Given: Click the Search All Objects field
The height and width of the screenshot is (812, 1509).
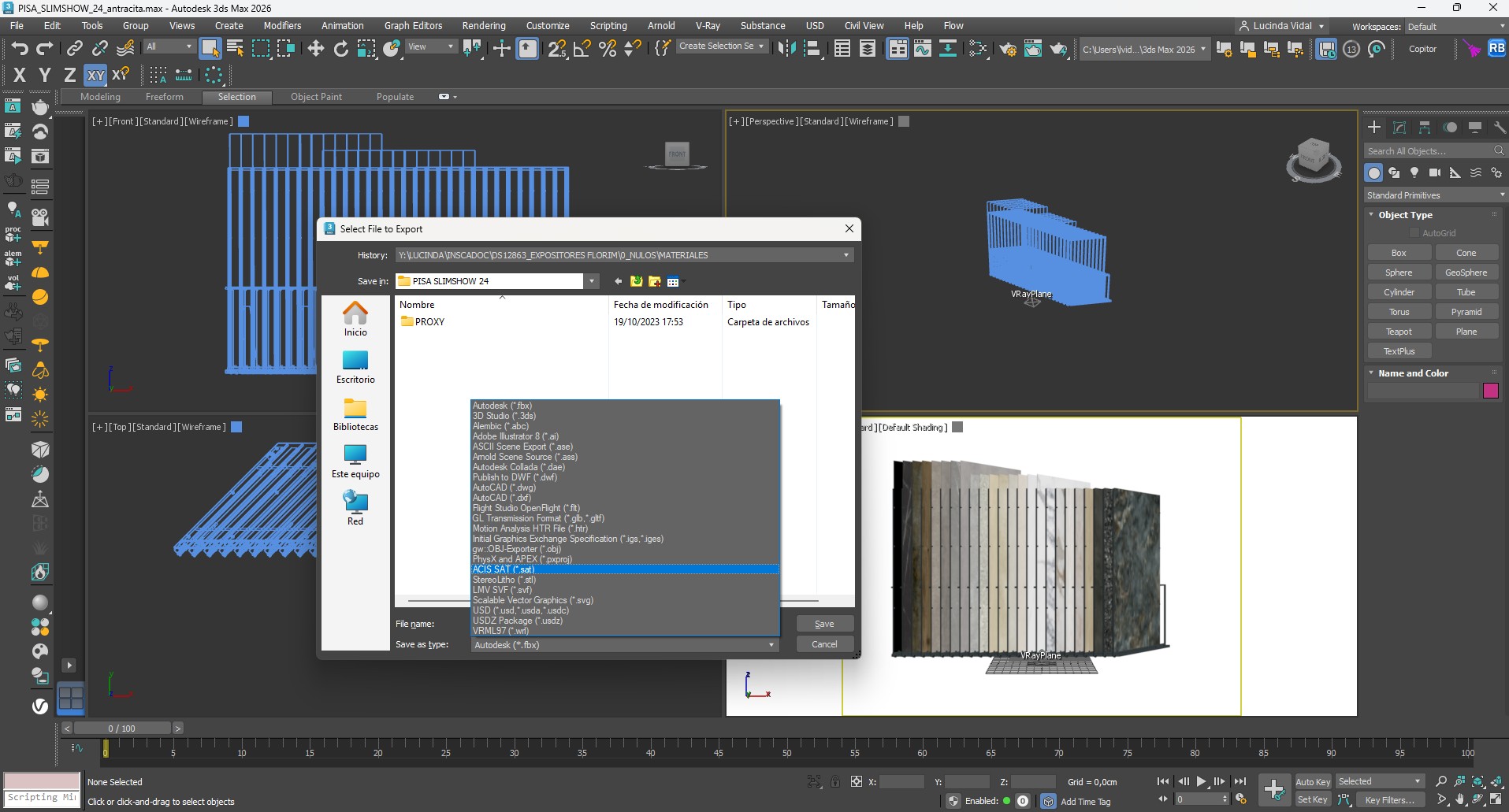Looking at the screenshot, I should 1434,150.
